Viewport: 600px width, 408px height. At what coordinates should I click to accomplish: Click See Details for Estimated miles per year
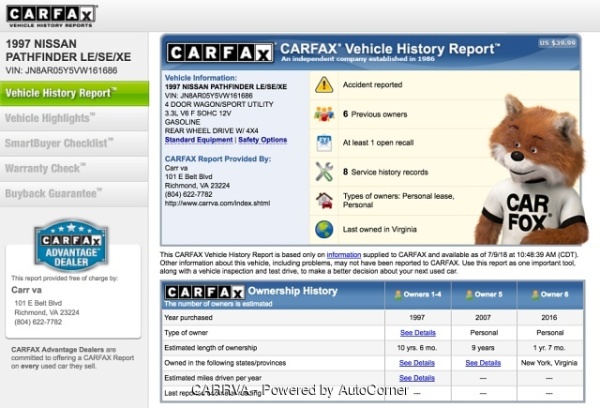(x=417, y=378)
